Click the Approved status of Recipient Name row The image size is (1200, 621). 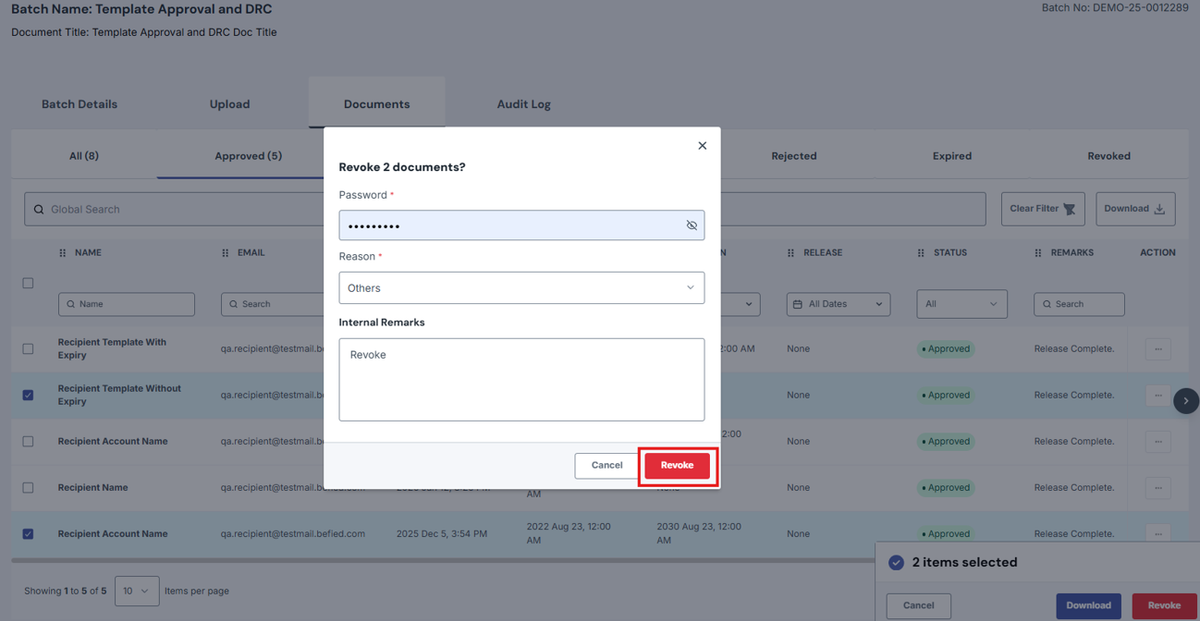(x=946, y=488)
